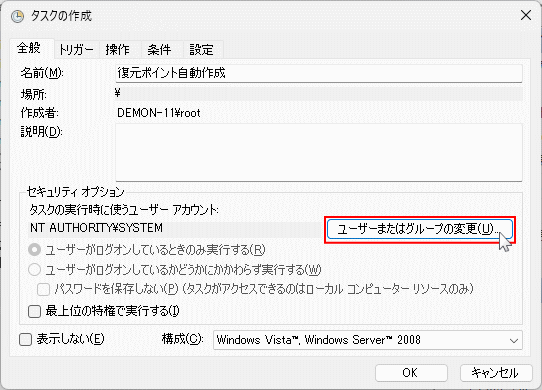Enable 最上位の特権で実行する checkbox

pyautogui.click(x=34, y=311)
